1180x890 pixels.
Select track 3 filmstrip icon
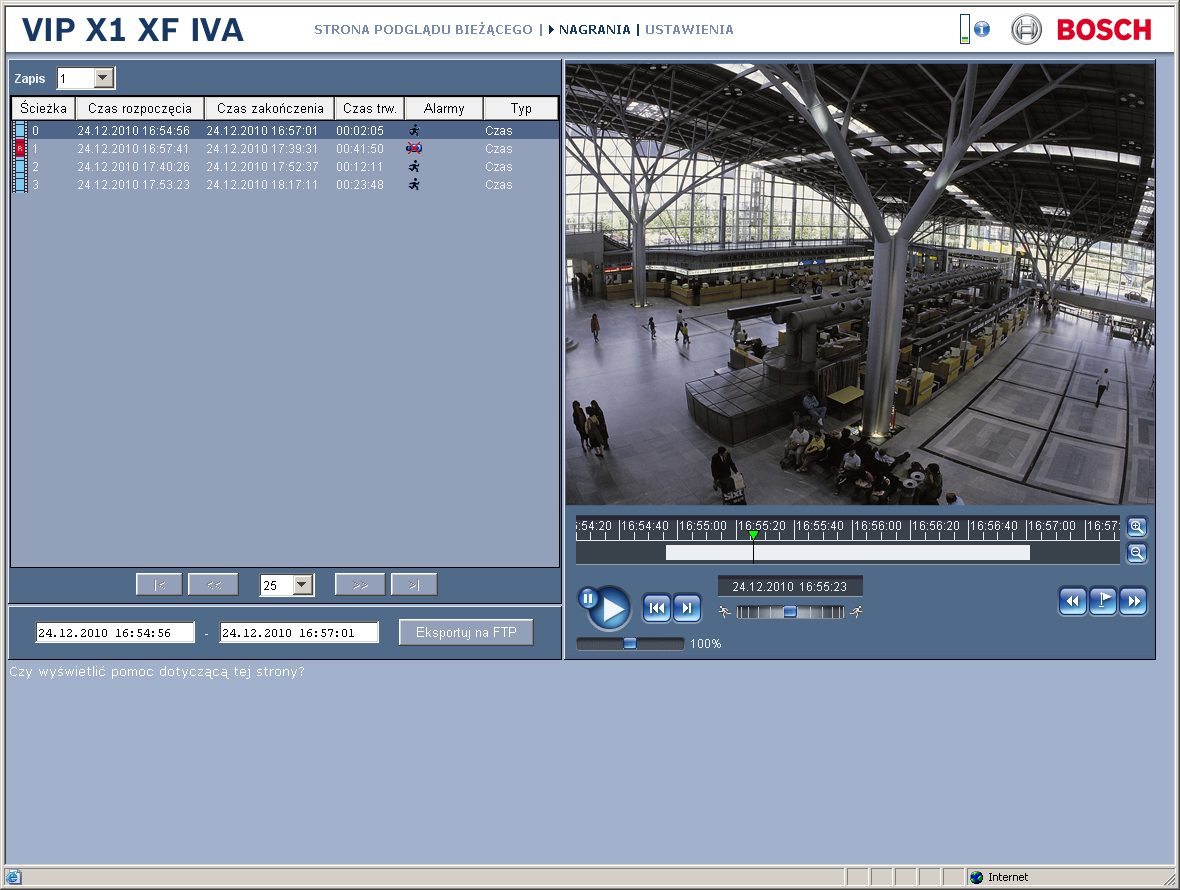click(20, 185)
